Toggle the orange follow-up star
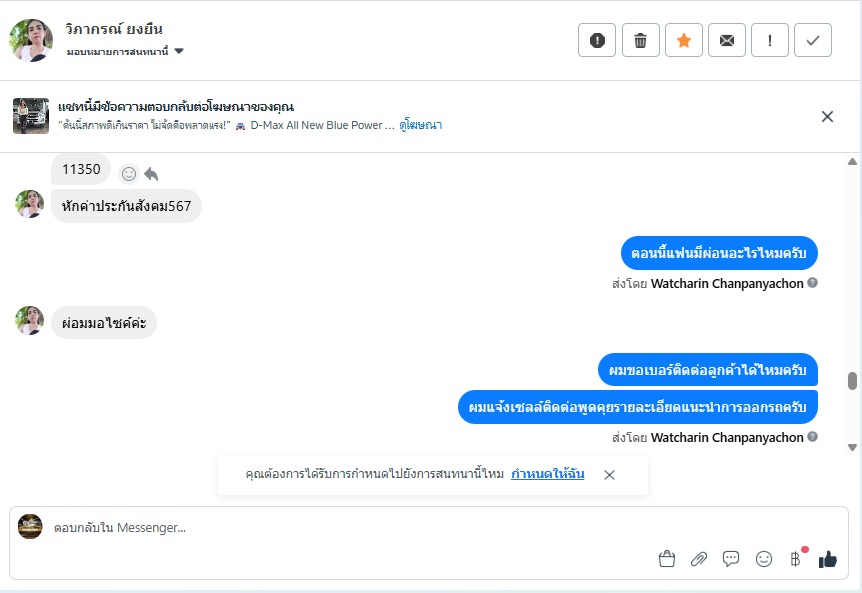862x593 pixels. point(684,40)
